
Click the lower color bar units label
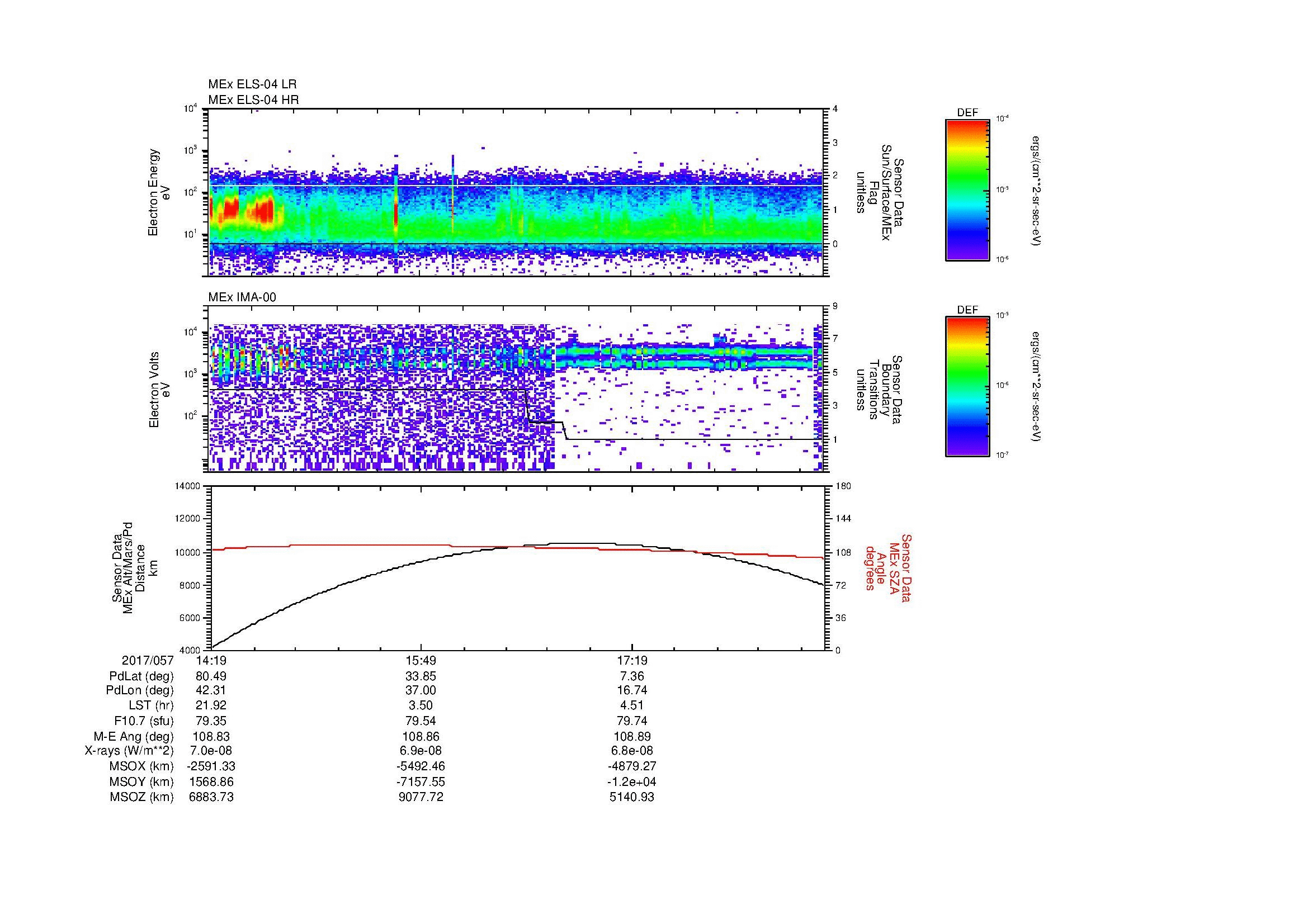[1036, 387]
